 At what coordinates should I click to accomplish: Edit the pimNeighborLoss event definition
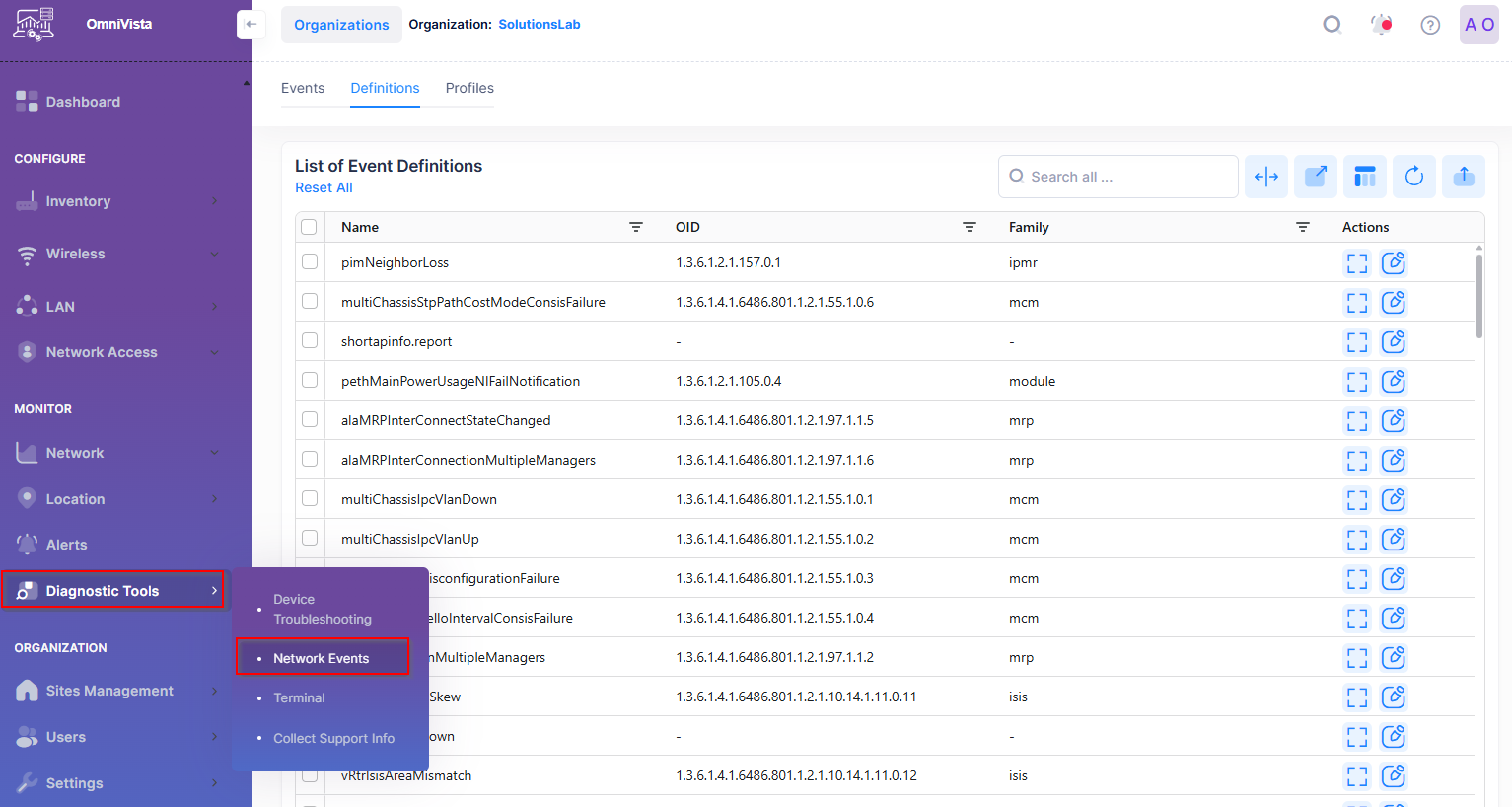[x=1393, y=263]
